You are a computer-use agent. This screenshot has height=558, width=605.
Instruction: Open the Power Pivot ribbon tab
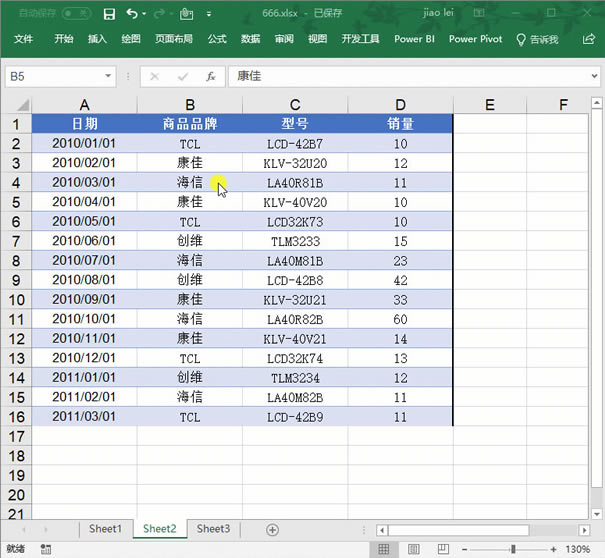pos(475,39)
